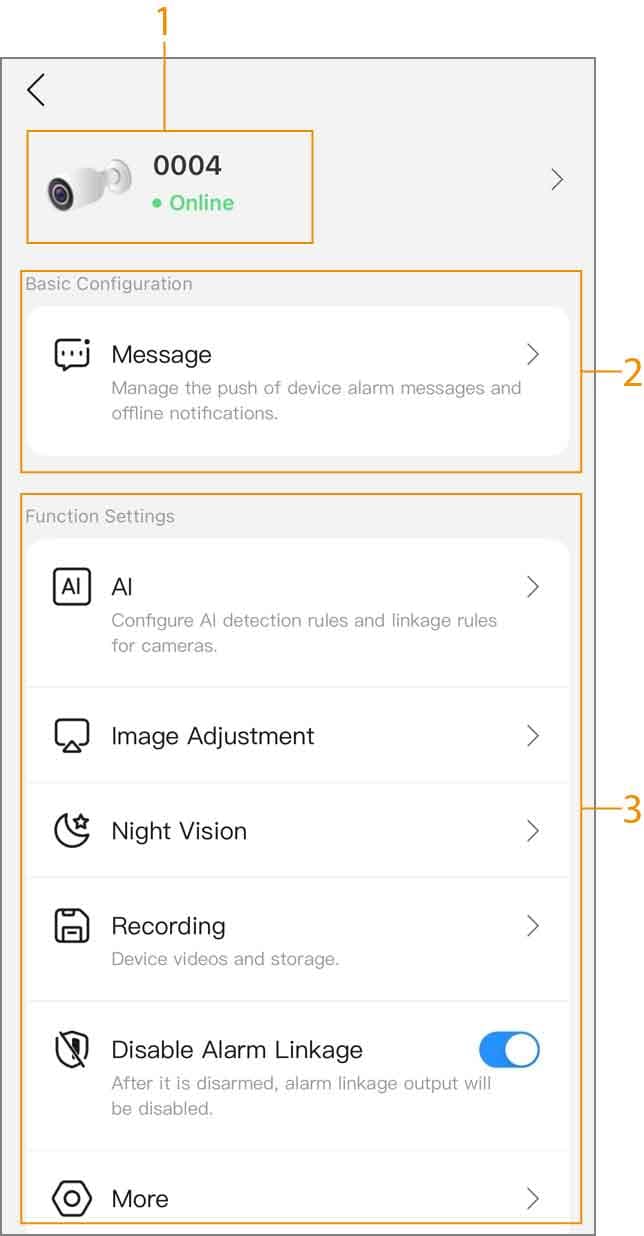Expand device details chevron next to 0004
Screen dimensions: 644x1236
(558, 180)
